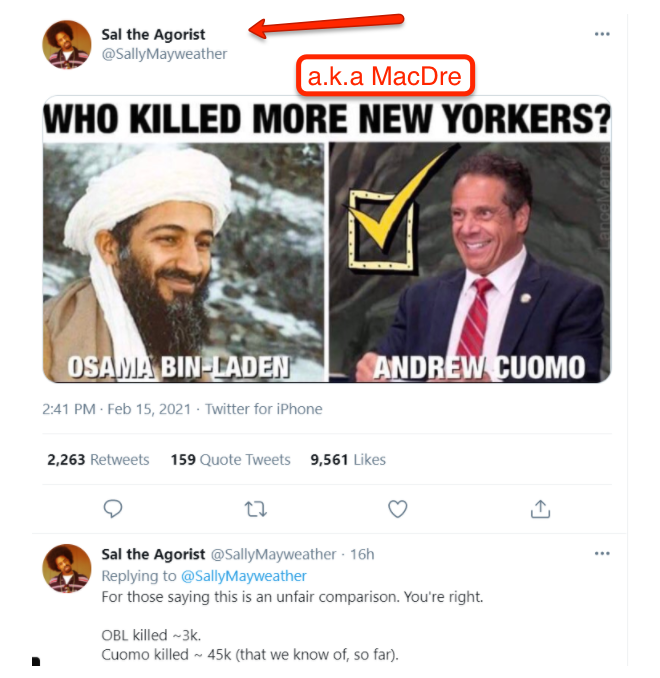660x678 pixels.
Task: Click the reply speech bubble icon
Action: [113, 509]
